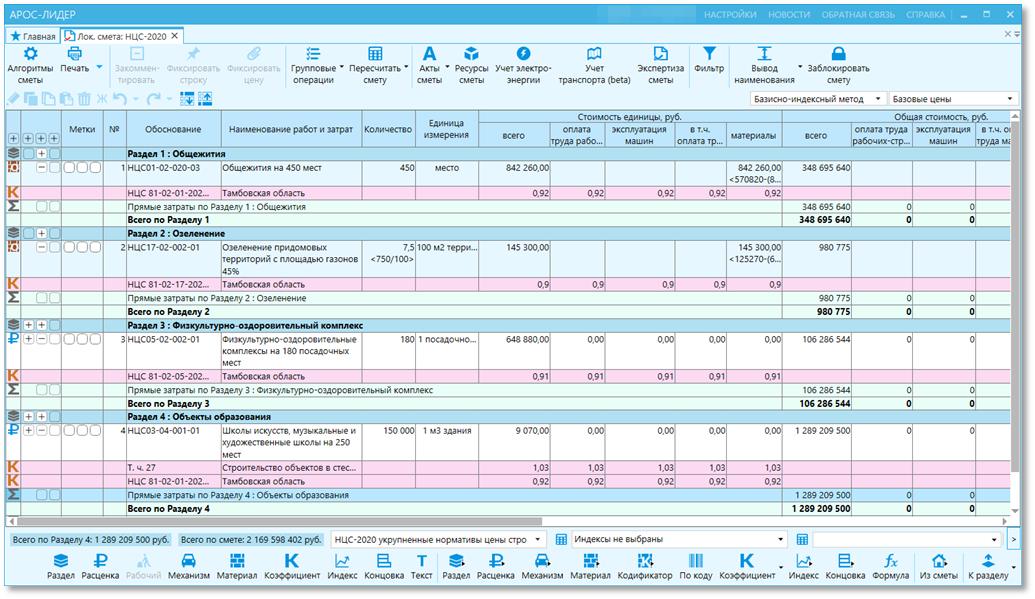Open НЦС-2020 укрупненные нормативы dropdown

[438, 540]
